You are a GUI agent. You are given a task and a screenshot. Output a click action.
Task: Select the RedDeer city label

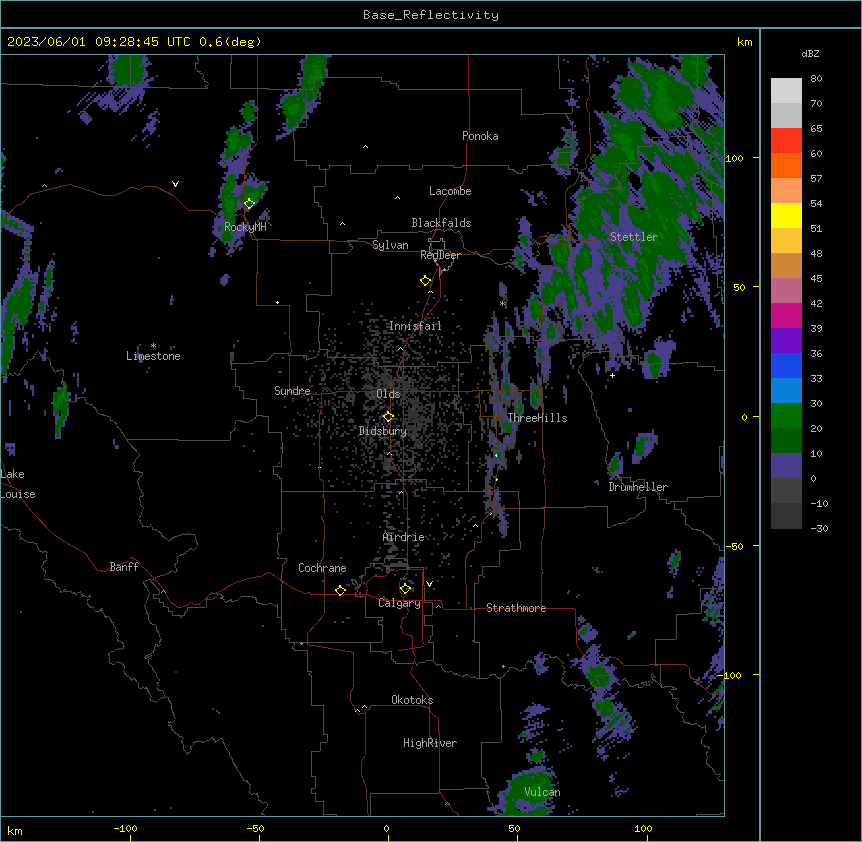coord(440,255)
